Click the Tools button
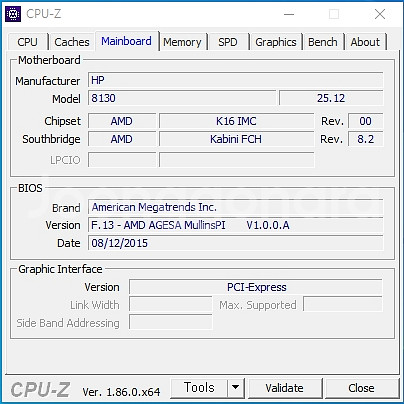Screen dimensions: 404x404 click(199, 388)
